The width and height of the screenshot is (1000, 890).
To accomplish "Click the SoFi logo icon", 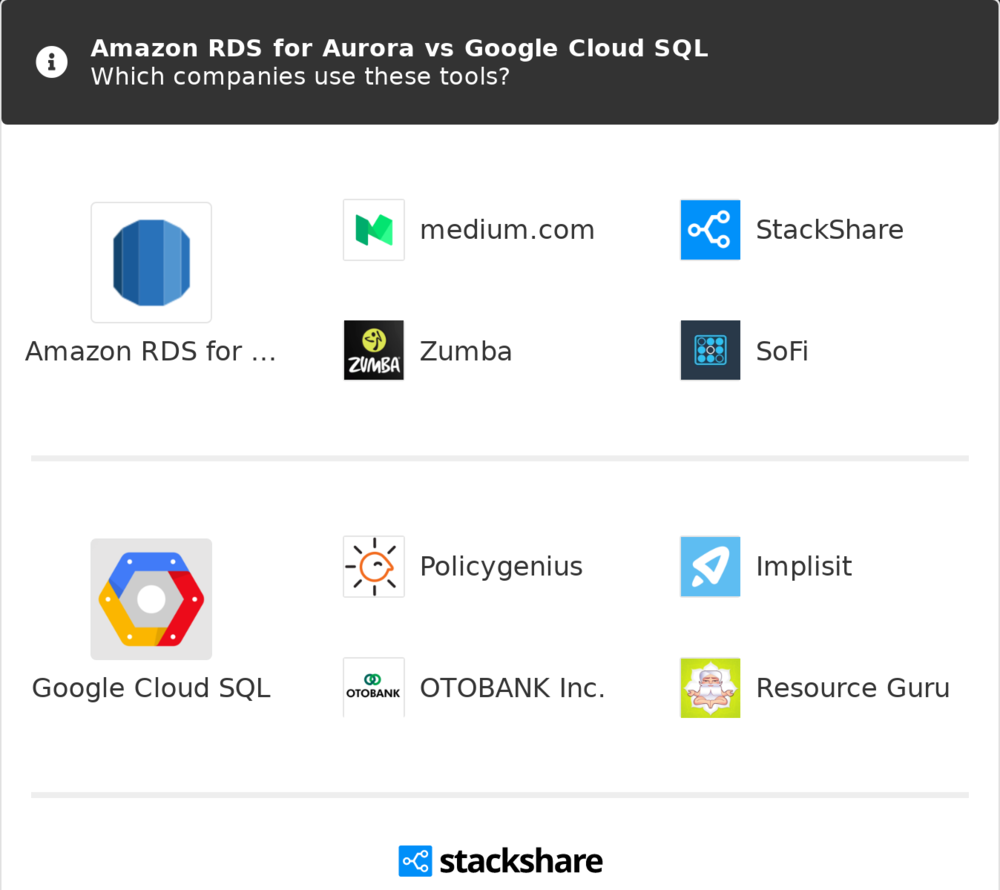I will 710,351.
